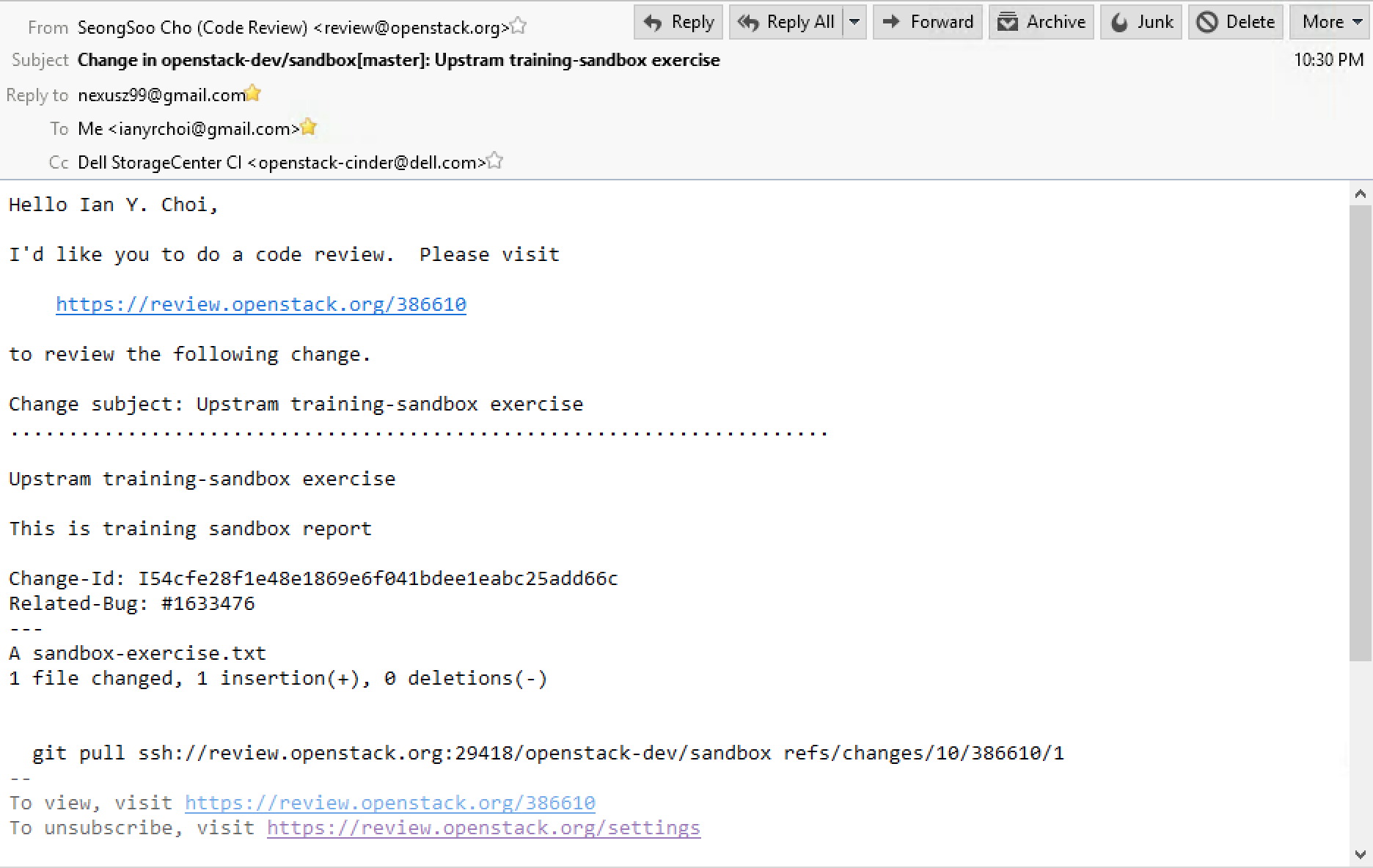The height and width of the screenshot is (868, 1373).
Task: Expand the More actions menu
Action: click(x=1331, y=22)
